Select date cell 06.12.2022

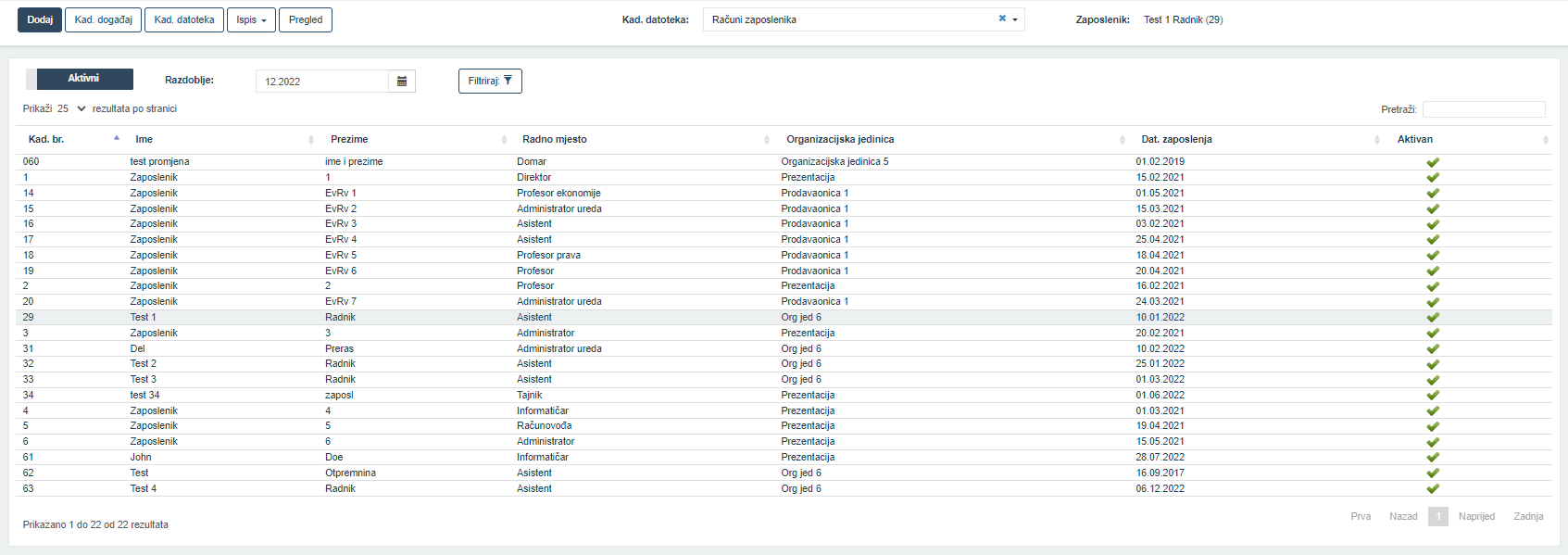tap(1160, 488)
